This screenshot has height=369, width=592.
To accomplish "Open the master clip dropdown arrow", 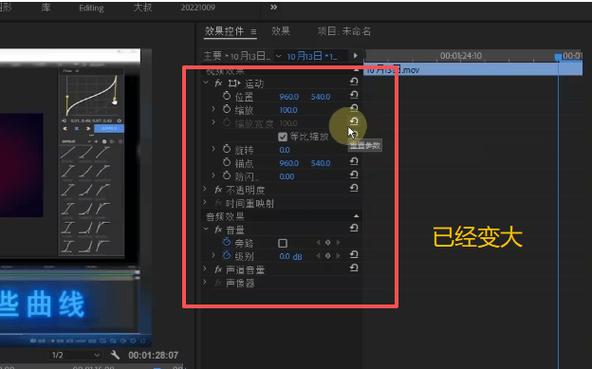I will [278, 56].
